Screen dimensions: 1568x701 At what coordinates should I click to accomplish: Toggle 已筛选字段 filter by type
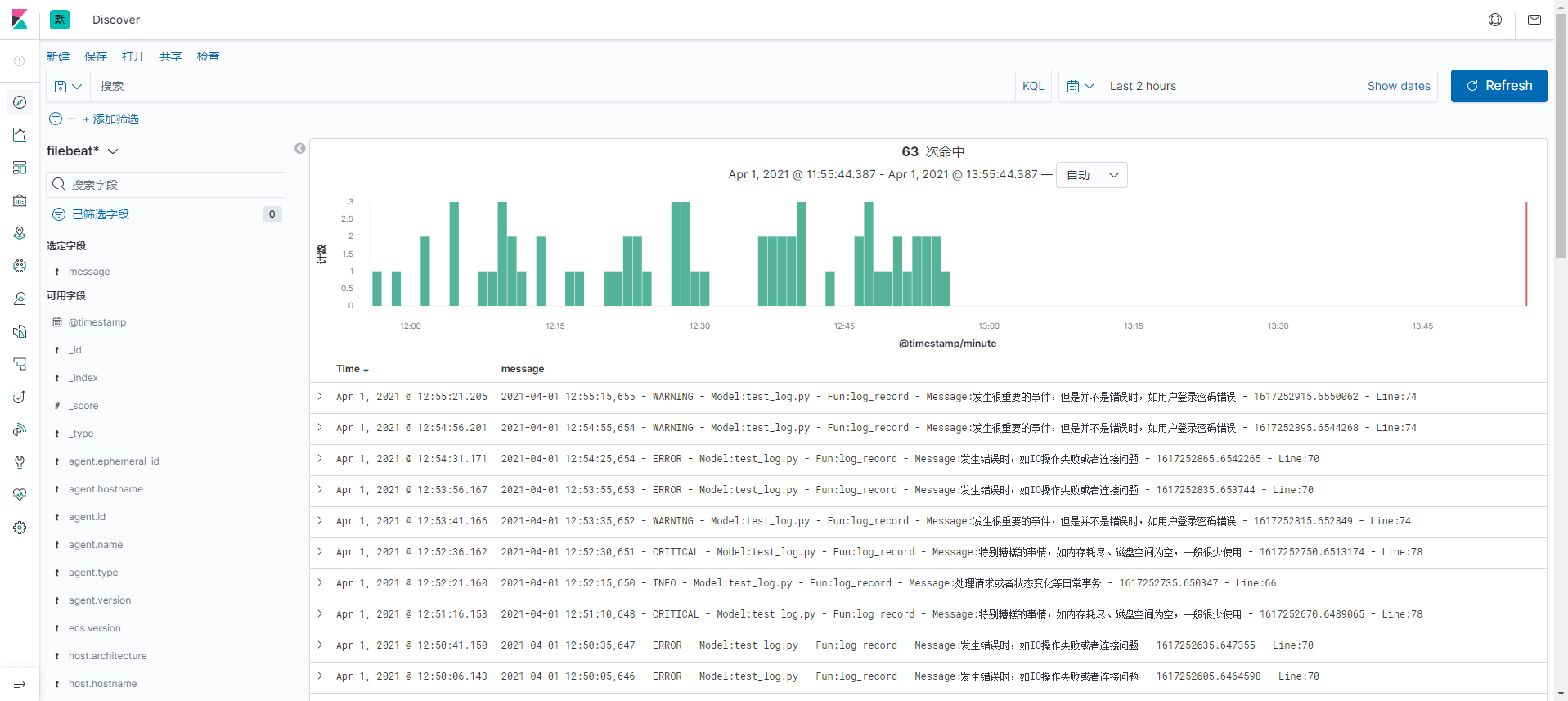(101, 214)
